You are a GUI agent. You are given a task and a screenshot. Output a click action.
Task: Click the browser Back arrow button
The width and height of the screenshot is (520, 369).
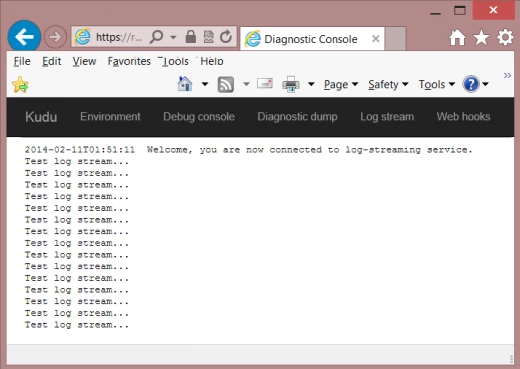point(24,37)
